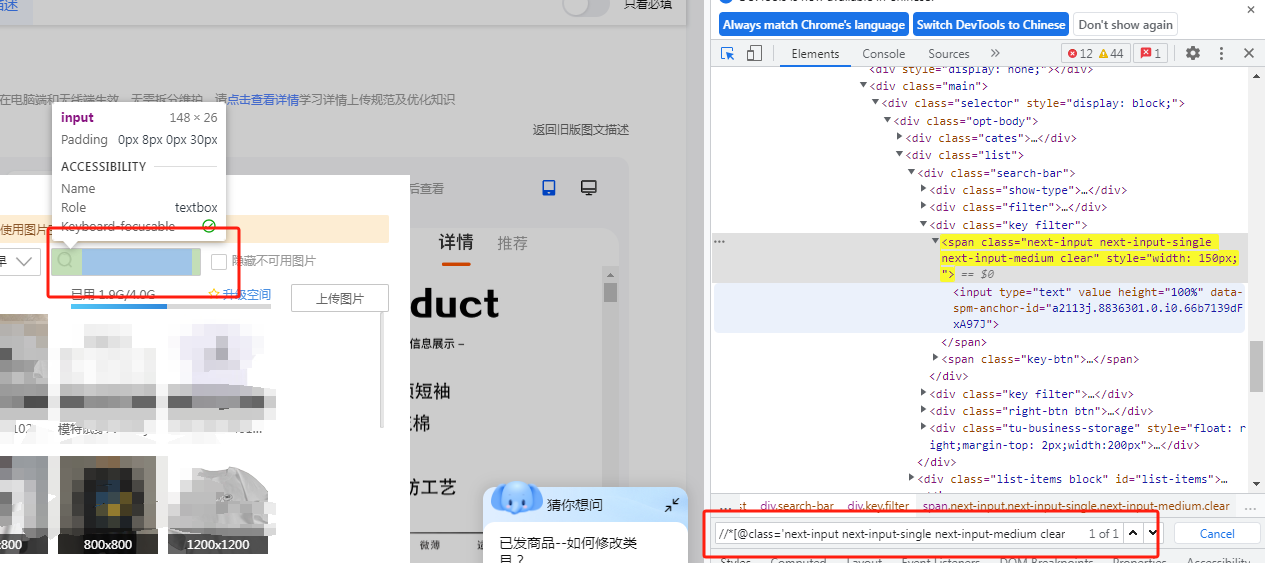Switch to mobile preview icon
This screenshot has width=1265, height=563.
point(549,188)
